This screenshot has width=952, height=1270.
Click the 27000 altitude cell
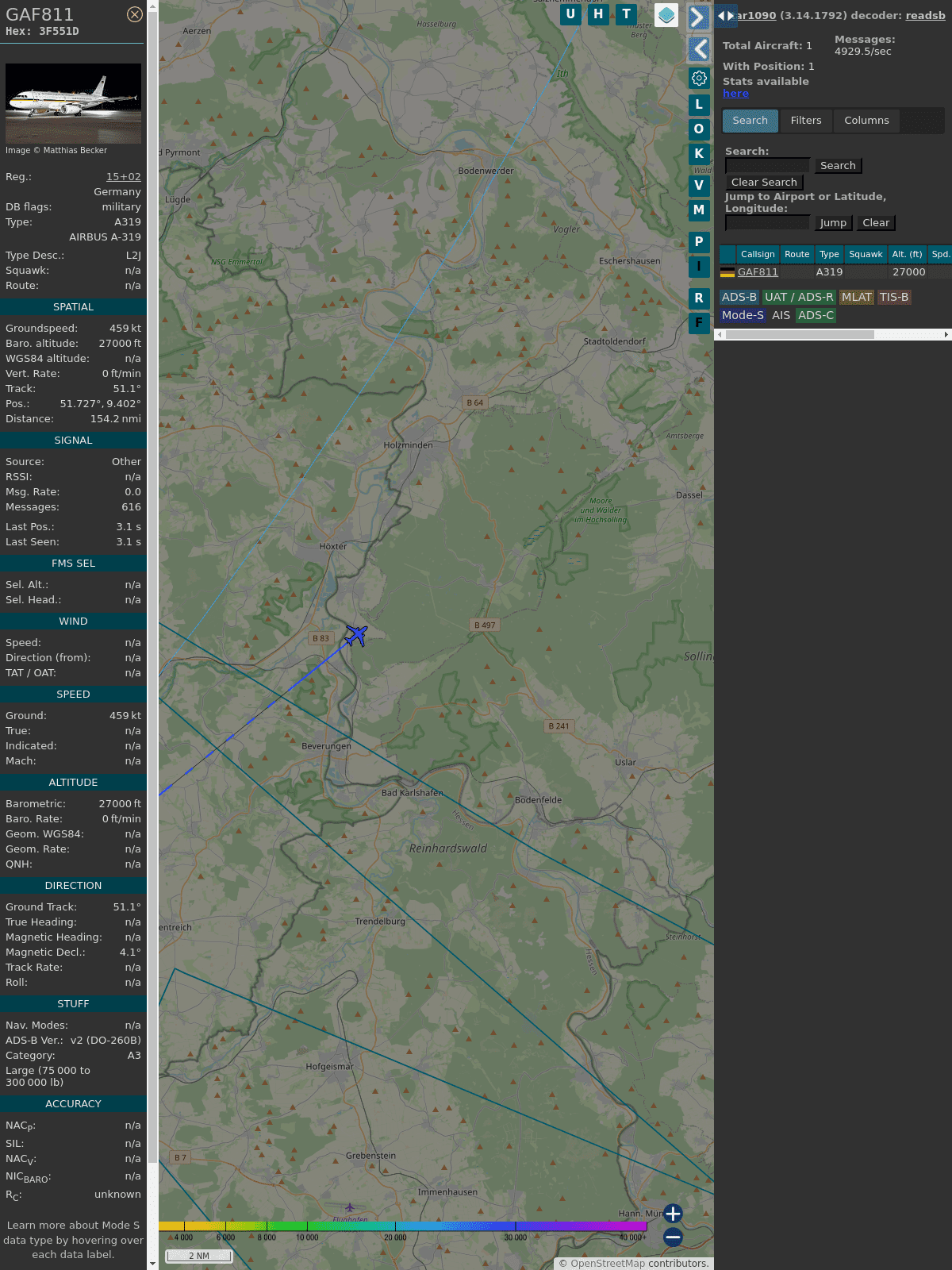point(908,272)
